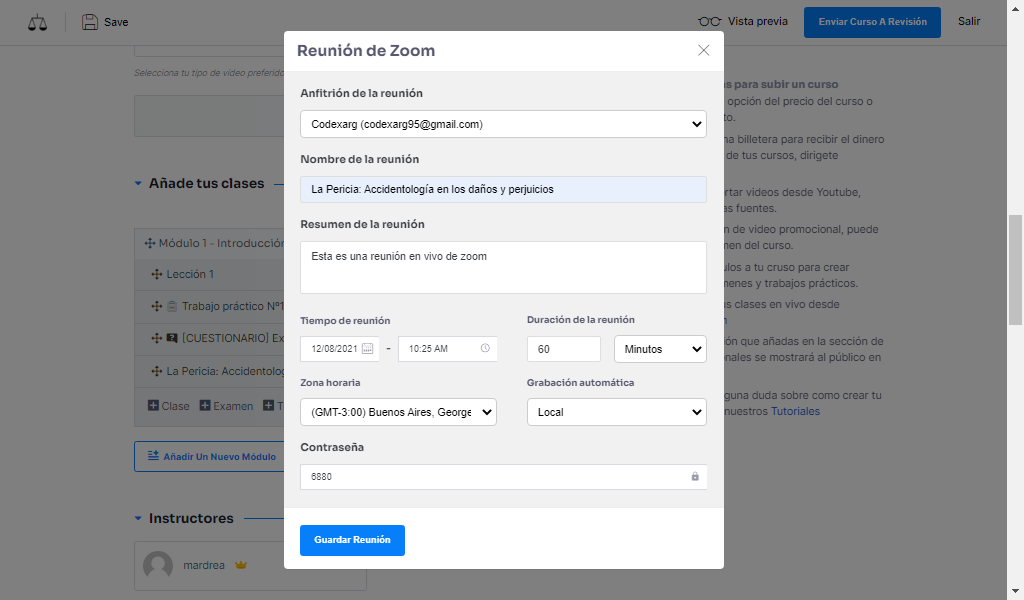Viewport: 1024px width, 600px height.
Task: Click the crown icon next to mardrea
Action: [x=241, y=565]
